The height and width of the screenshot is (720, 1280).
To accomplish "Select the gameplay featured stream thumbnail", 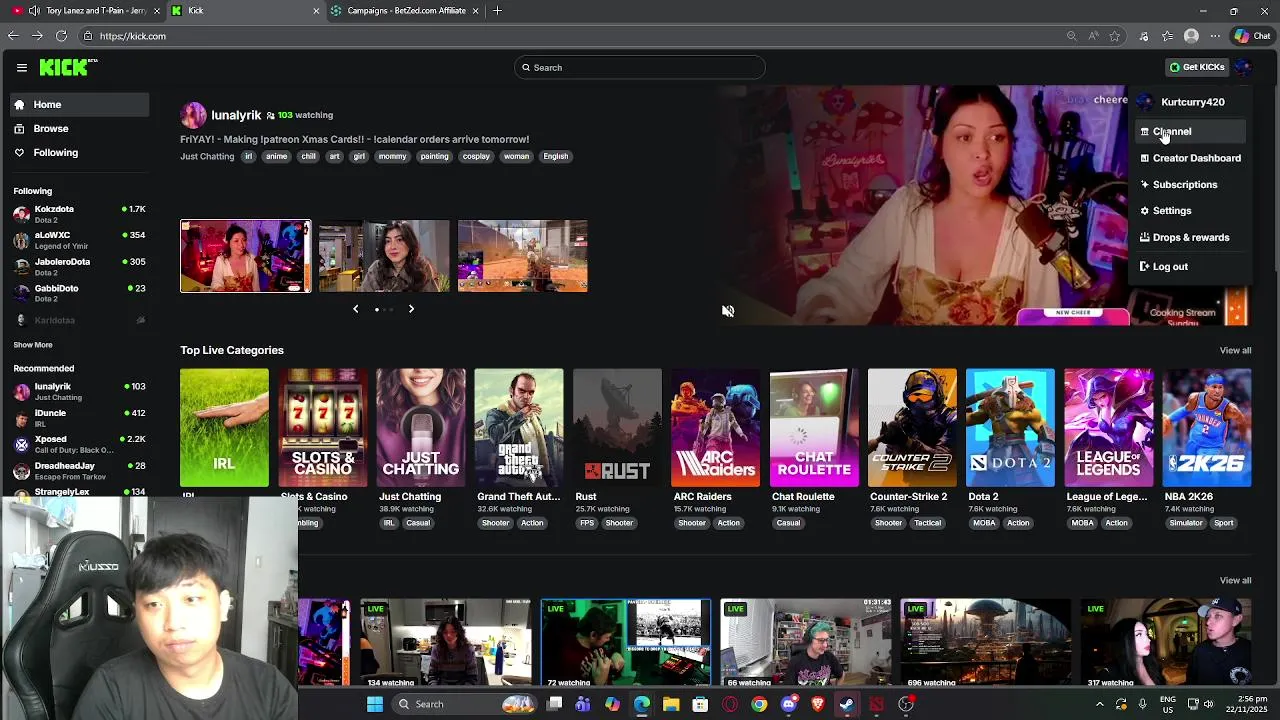I will (523, 256).
